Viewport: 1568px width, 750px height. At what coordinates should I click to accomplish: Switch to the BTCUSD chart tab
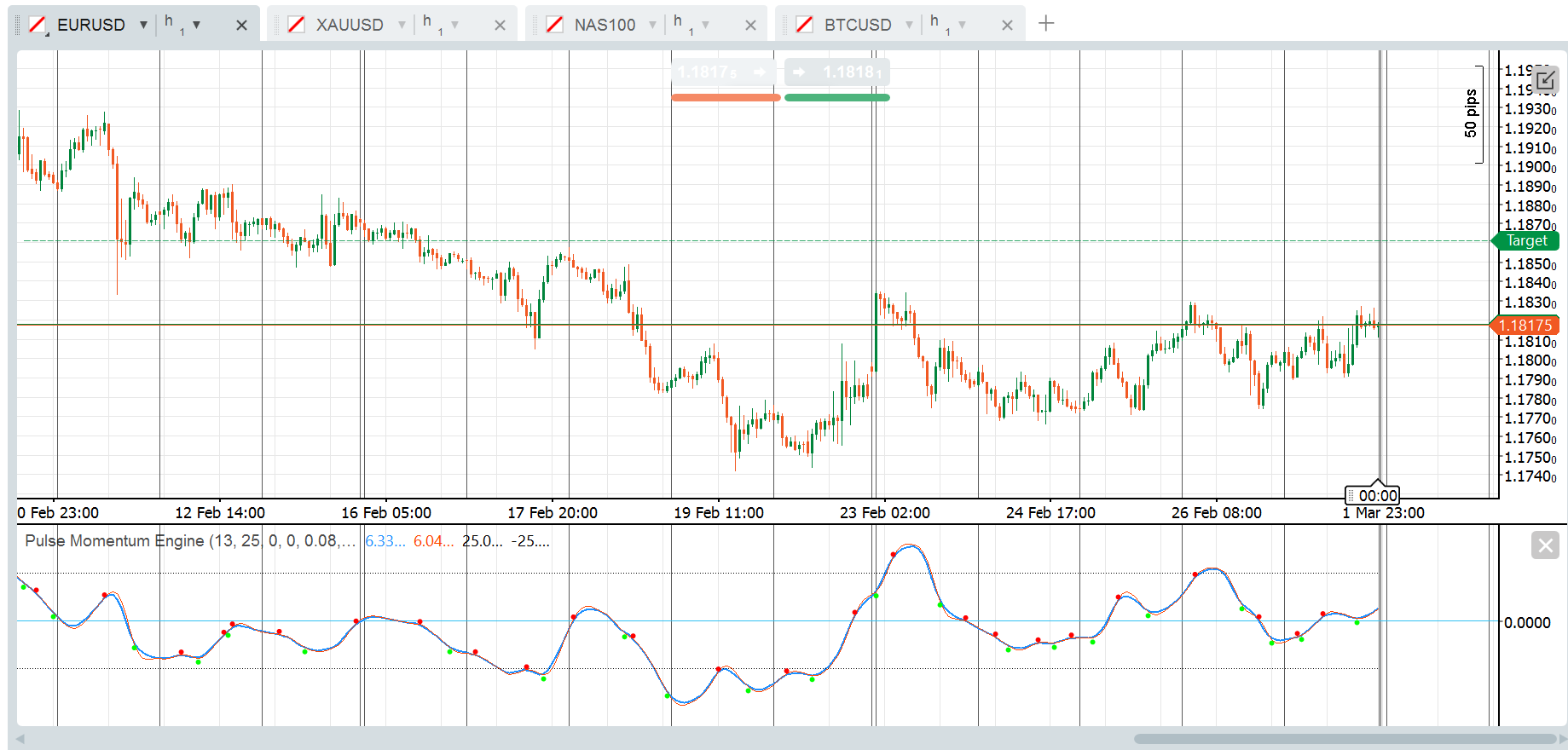pyautogui.click(x=857, y=25)
